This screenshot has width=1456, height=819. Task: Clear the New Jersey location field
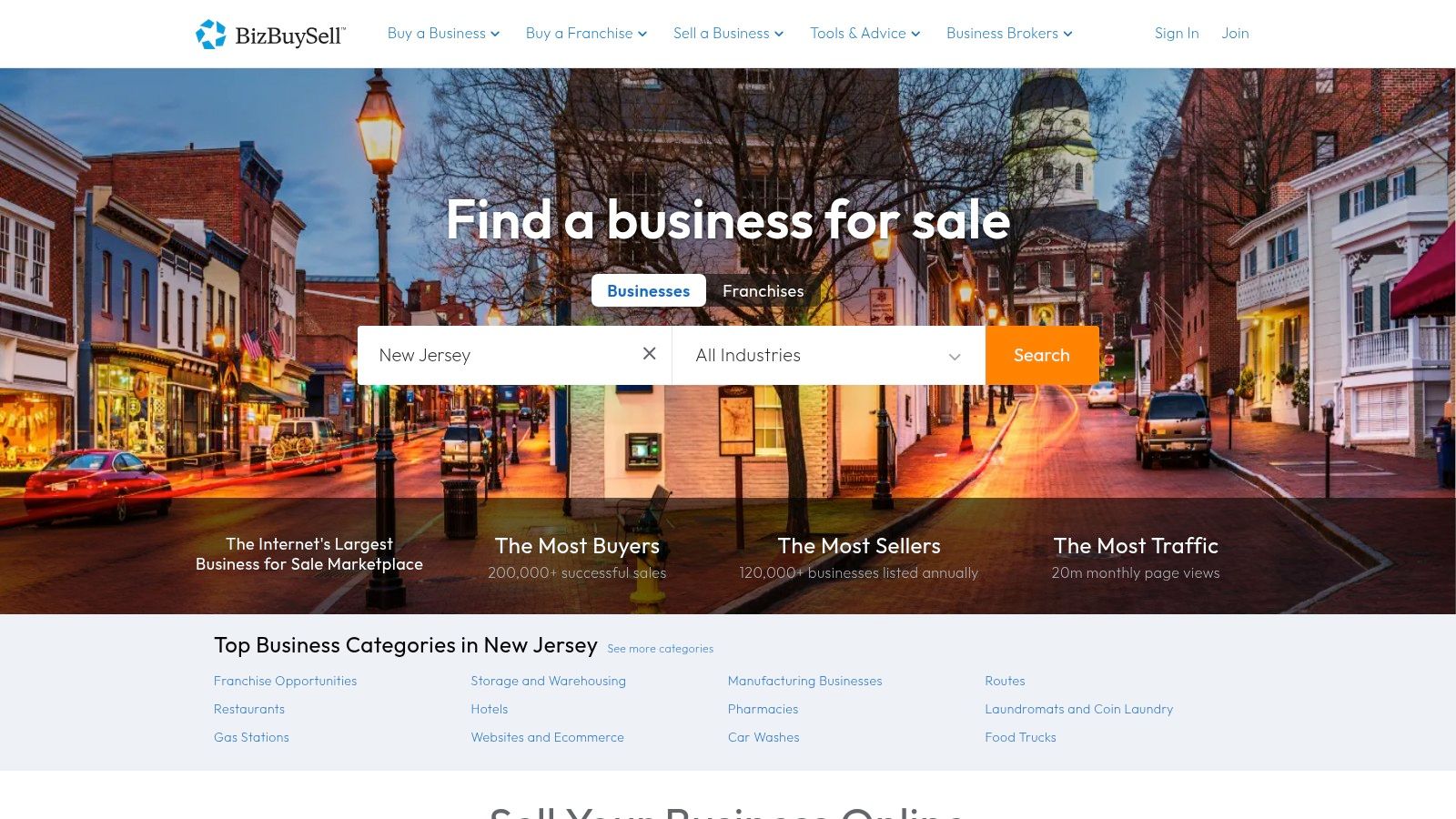tap(649, 354)
